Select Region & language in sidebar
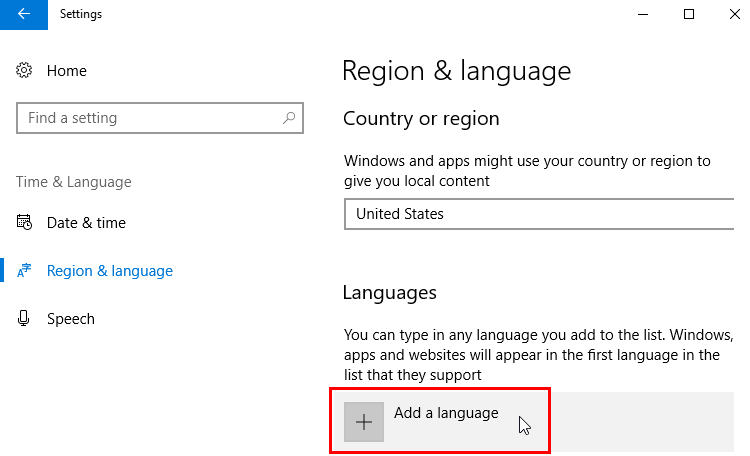 pyautogui.click(x=110, y=271)
